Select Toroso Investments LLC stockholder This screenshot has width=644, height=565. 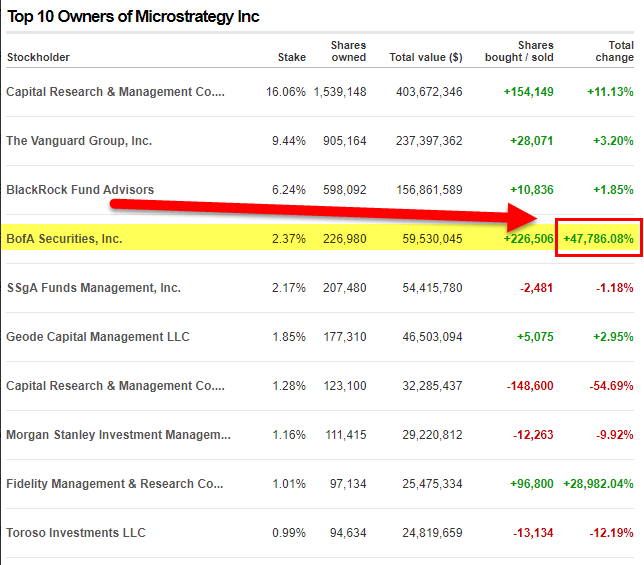[76, 533]
